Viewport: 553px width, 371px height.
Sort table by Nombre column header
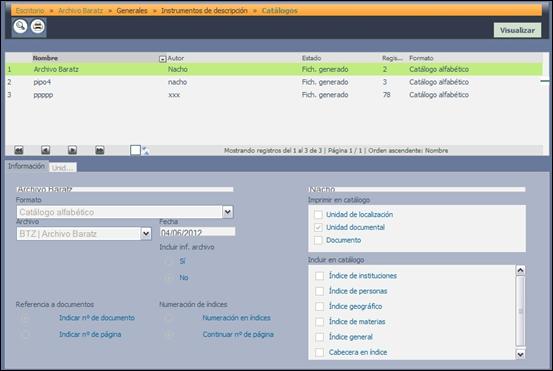click(45, 58)
